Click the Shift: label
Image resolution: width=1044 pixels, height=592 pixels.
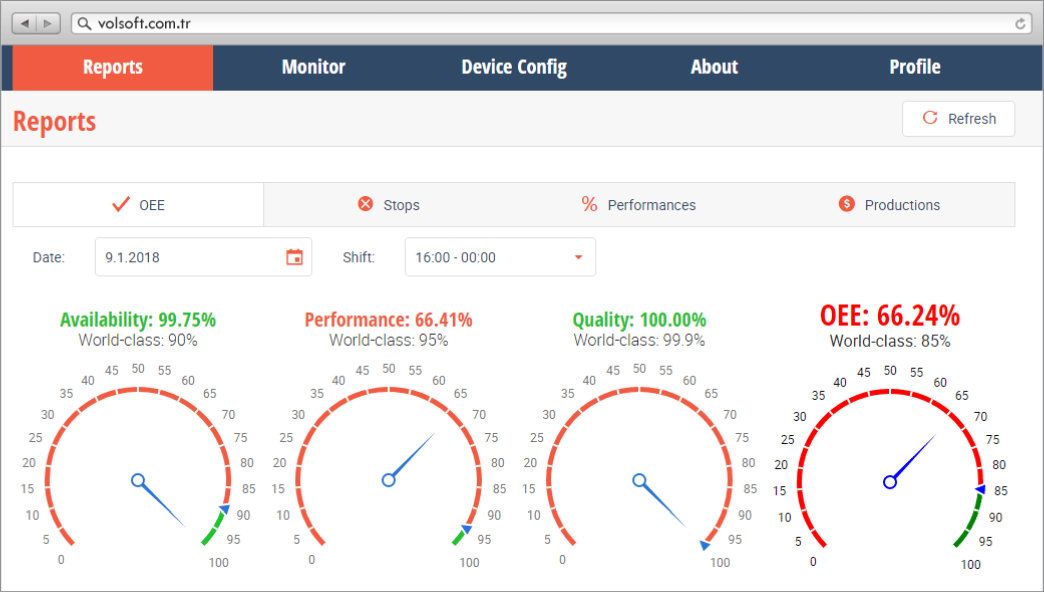358,258
